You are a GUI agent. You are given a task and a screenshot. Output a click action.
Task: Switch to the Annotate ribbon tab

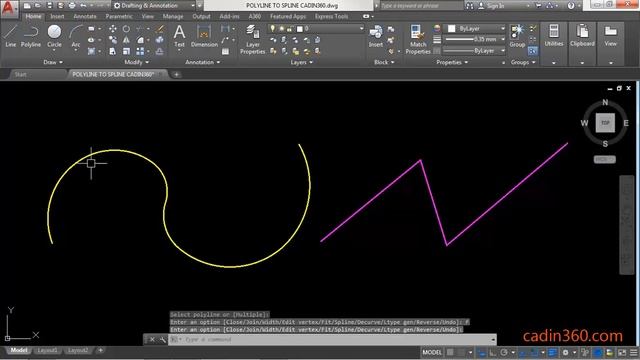[85, 16]
